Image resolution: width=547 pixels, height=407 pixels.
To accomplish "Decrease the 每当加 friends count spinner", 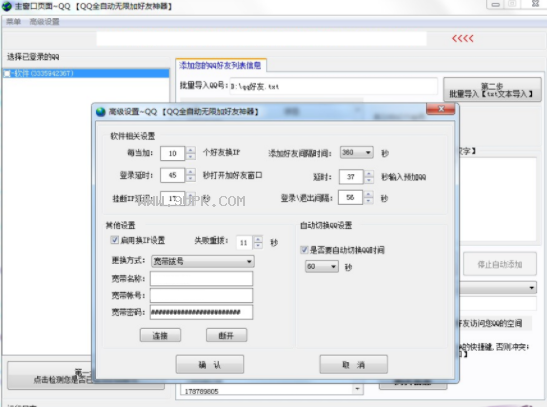I will [190, 157].
